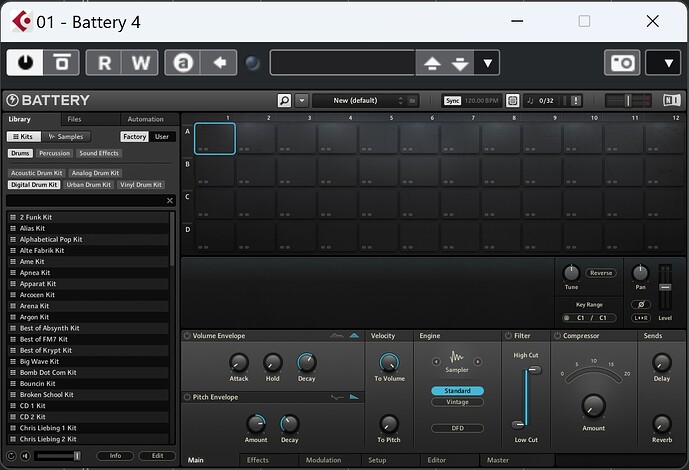Filter by Vinyl Drum Kit tag
Viewport: 689px width, 470px height.
141,185
